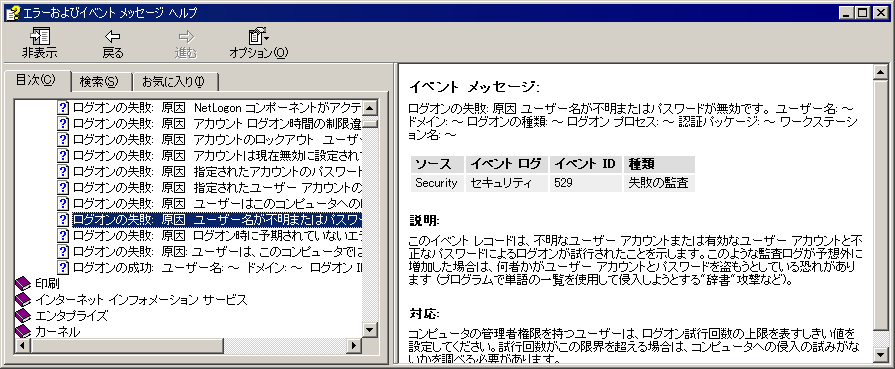
Task: Click the question icon of the ログオンの成功 topic
Action: click(x=63, y=267)
